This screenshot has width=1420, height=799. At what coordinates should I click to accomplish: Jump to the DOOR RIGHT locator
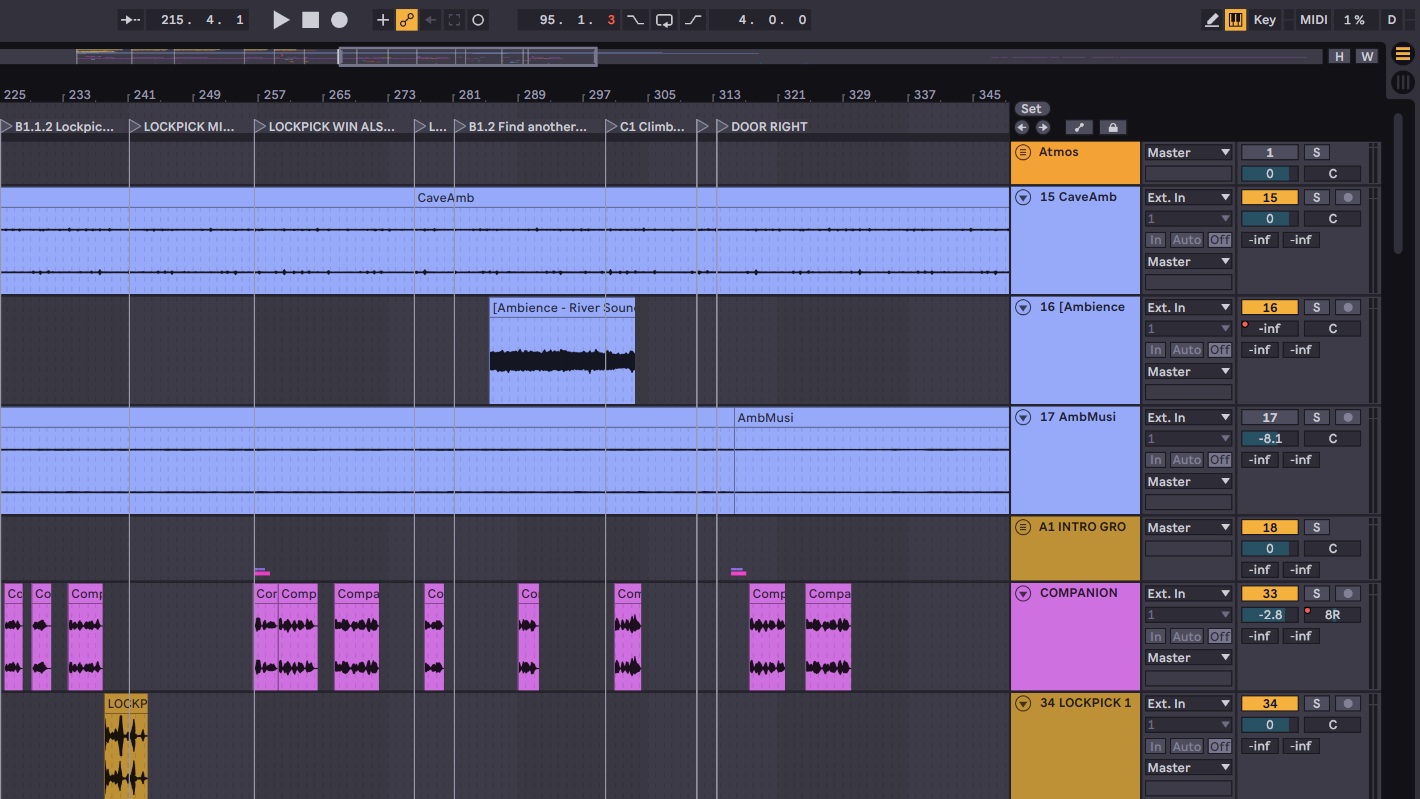click(761, 126)
